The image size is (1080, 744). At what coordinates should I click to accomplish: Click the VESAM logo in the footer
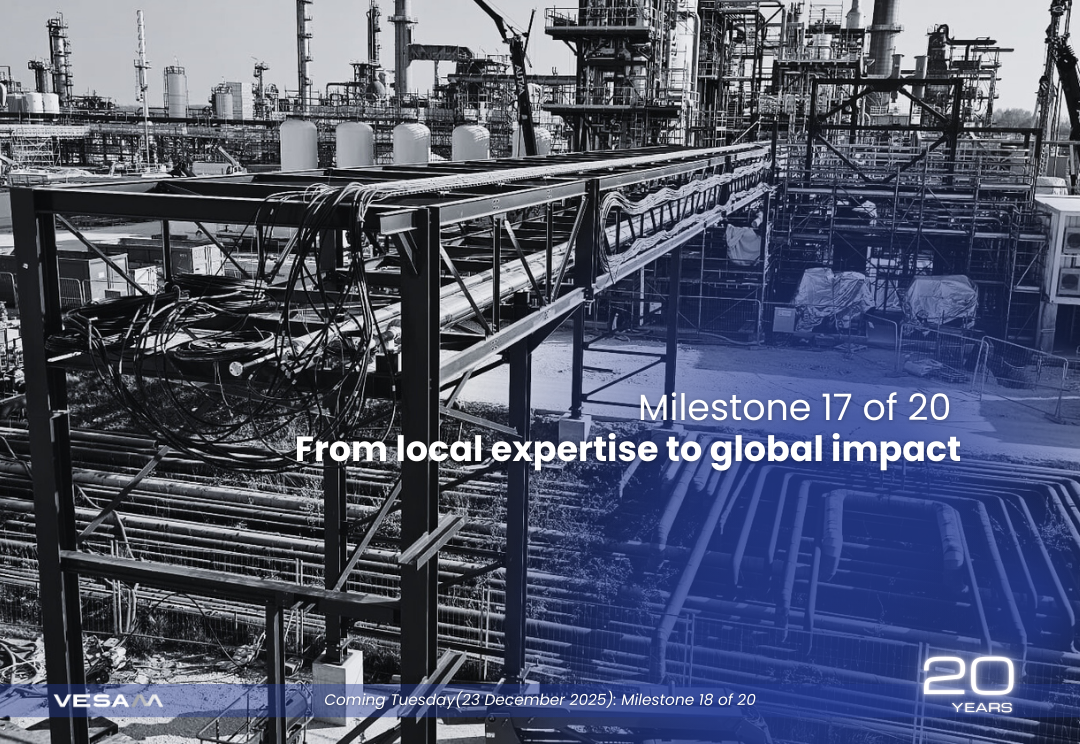tap(107, 701)
